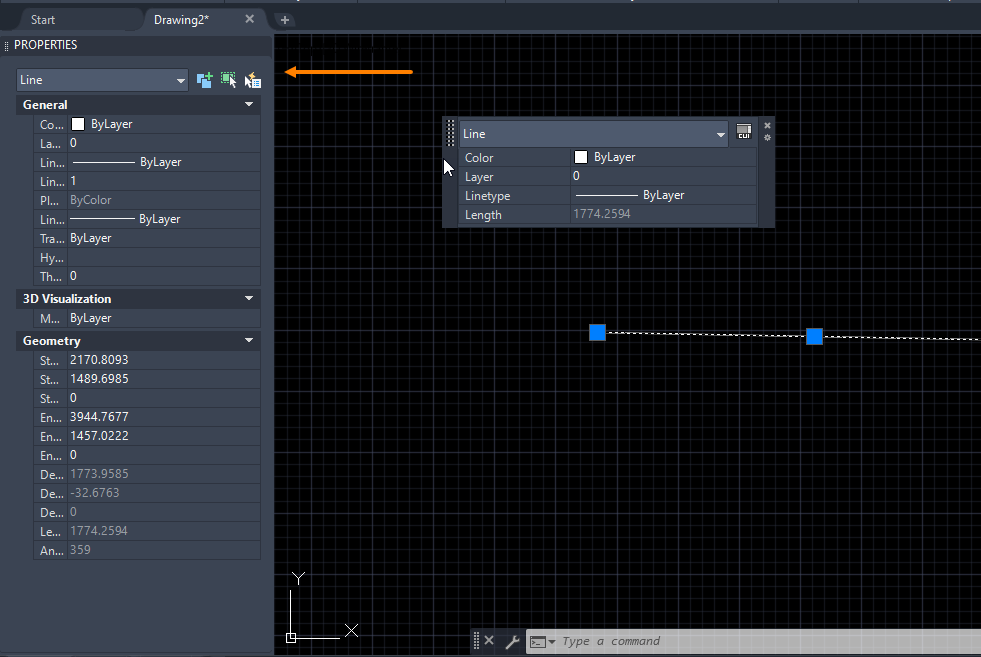This screenshot has height=657, width=981.
Task: Collapse the General section
Action: (248, 104)
